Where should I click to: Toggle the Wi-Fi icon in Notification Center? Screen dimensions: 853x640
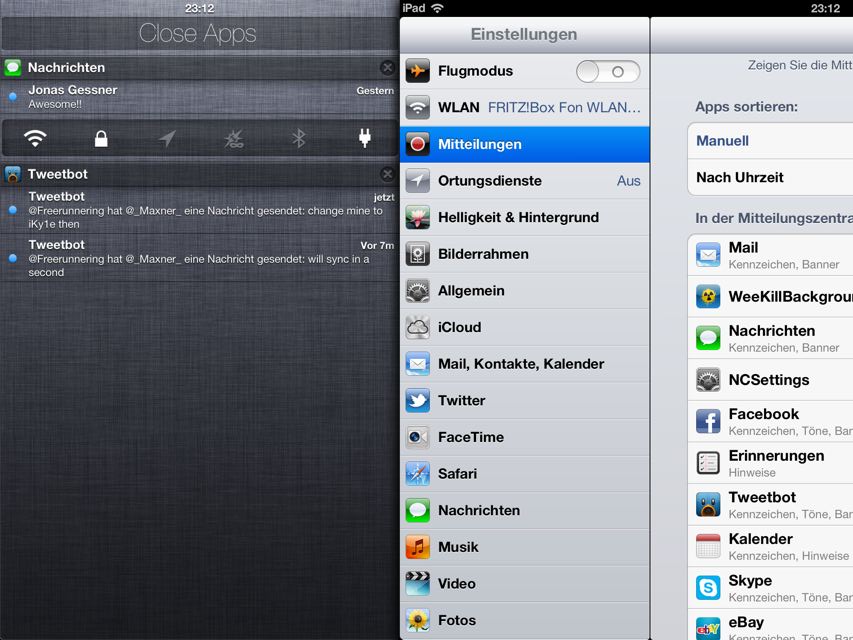[35, 139]
